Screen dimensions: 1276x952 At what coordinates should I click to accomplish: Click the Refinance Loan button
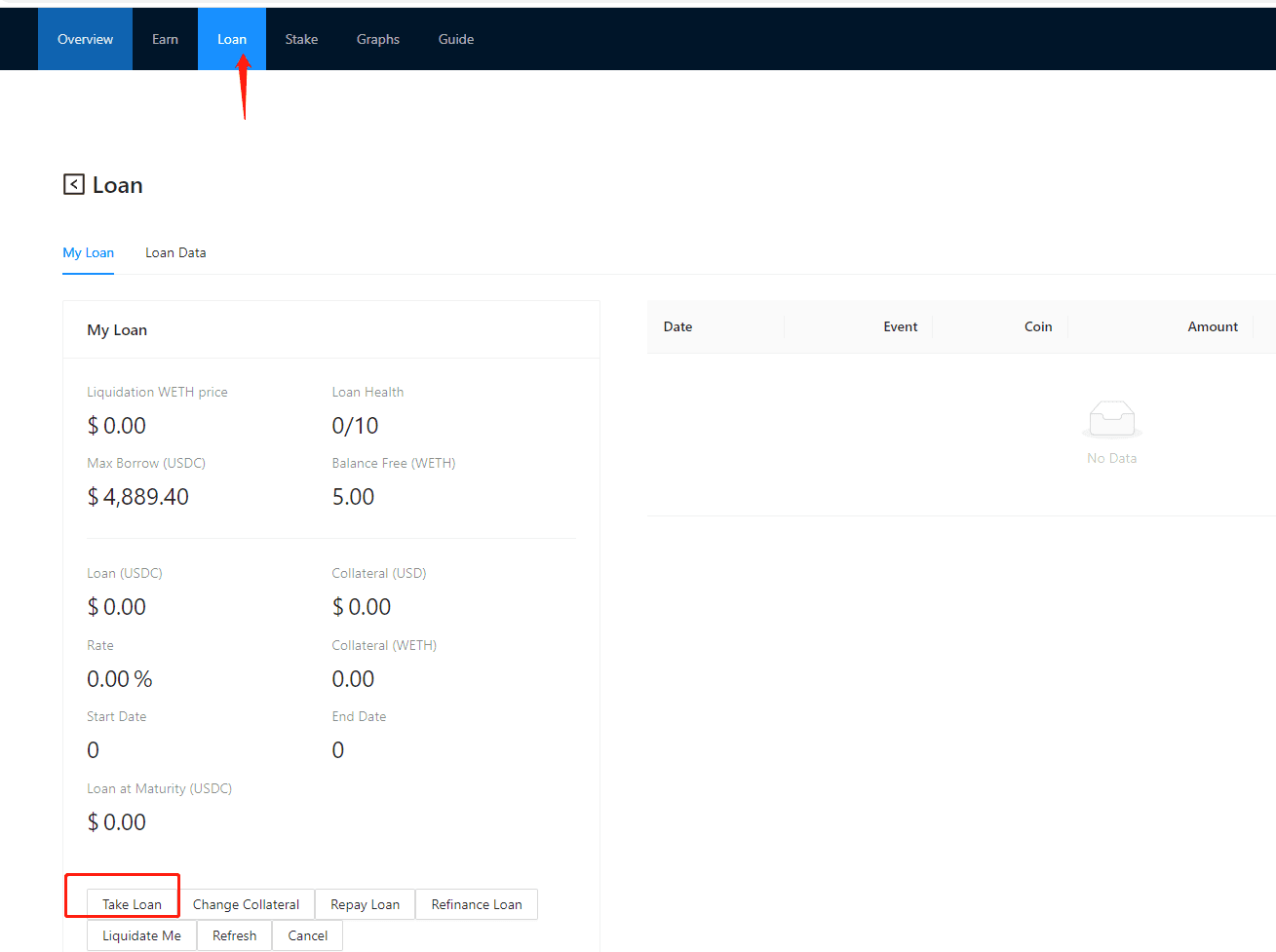[477, 904]
